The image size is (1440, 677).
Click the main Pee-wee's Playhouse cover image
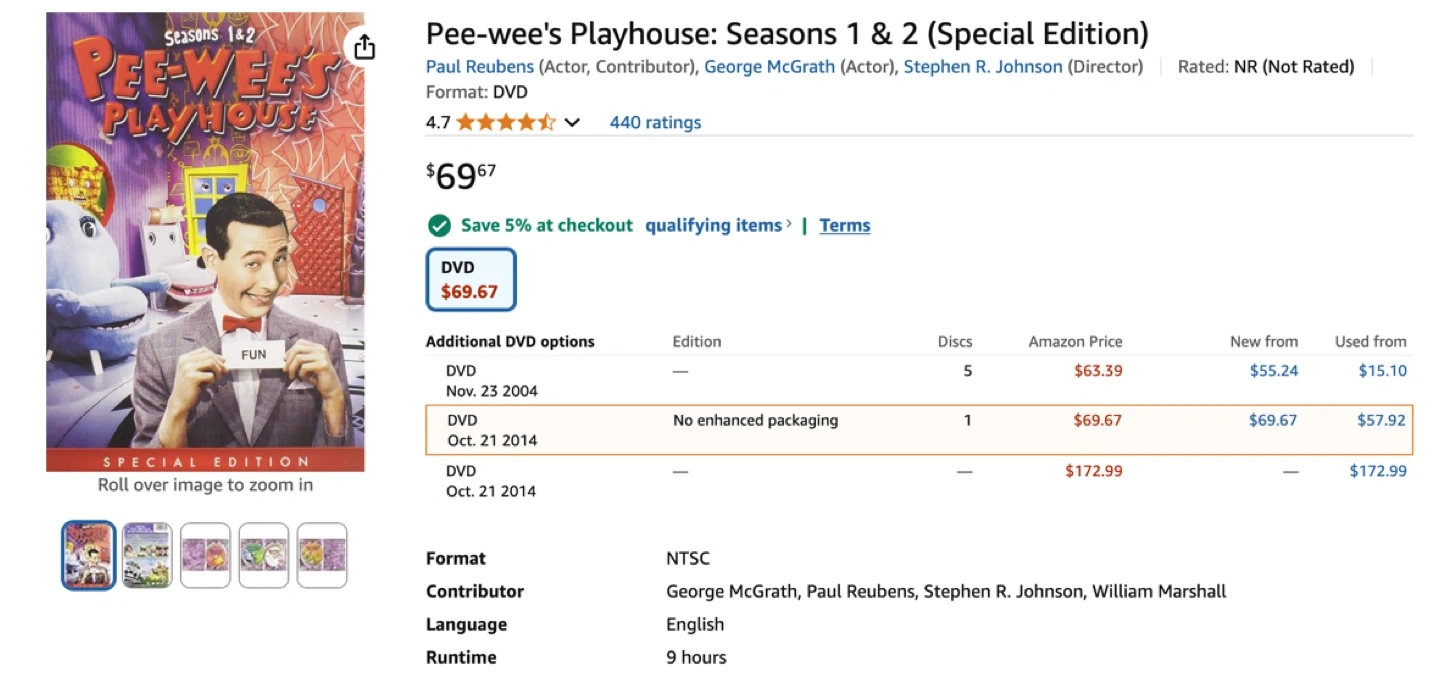click(205, 242)
